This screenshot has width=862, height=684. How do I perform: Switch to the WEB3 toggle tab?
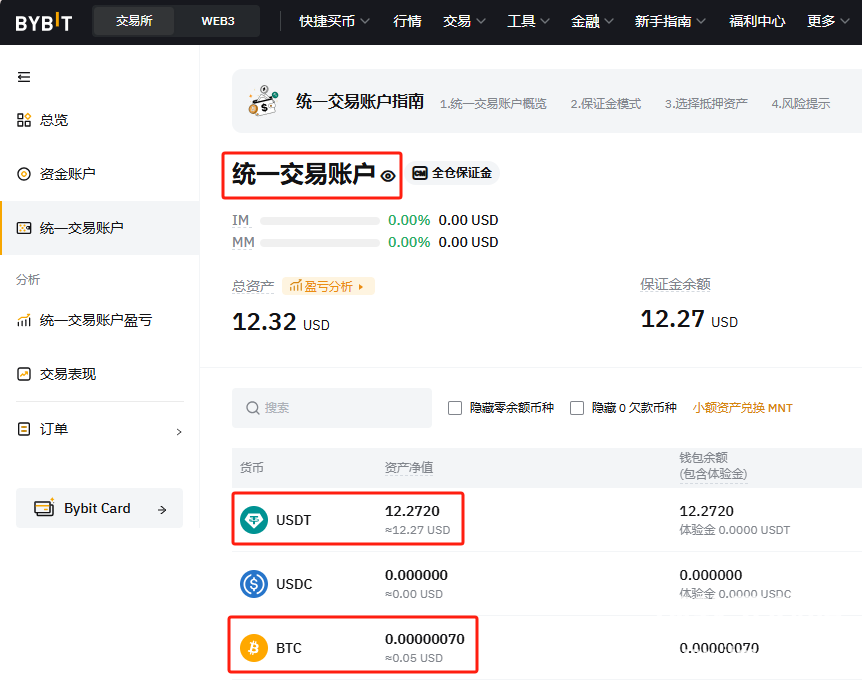point(218,21)
